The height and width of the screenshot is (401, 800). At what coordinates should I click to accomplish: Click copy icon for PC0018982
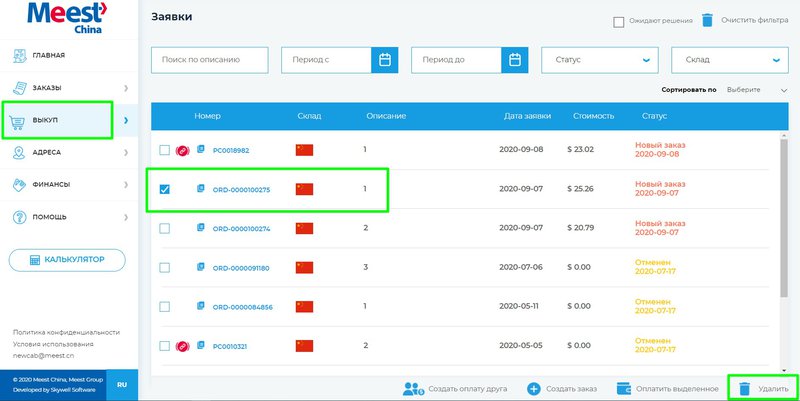[201, 149]
